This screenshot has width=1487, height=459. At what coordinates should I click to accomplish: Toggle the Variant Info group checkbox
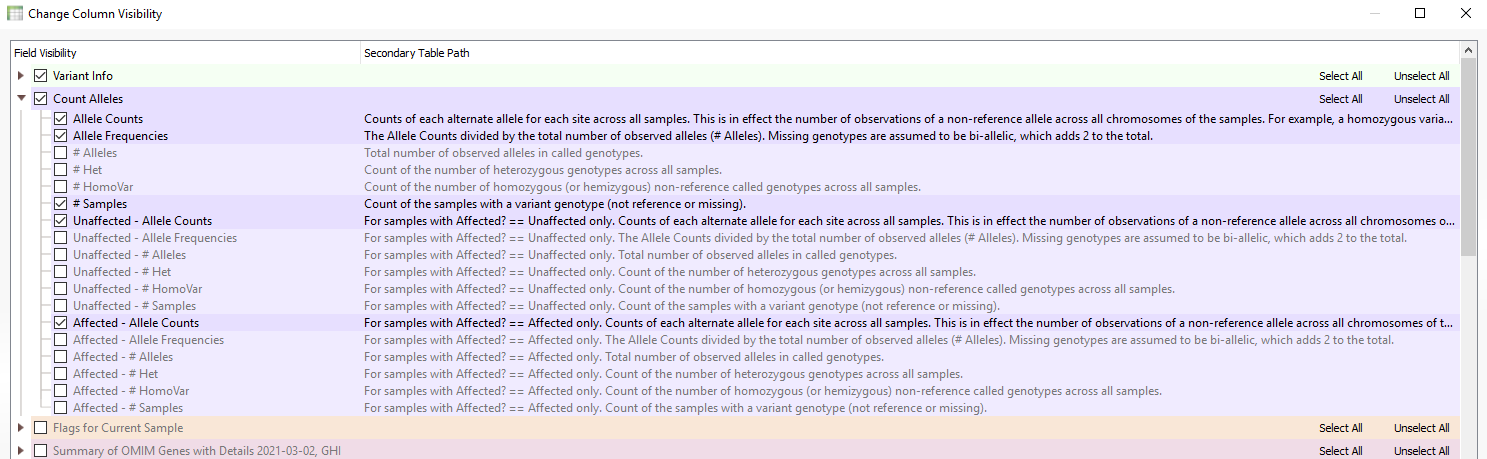pos(41,76)
